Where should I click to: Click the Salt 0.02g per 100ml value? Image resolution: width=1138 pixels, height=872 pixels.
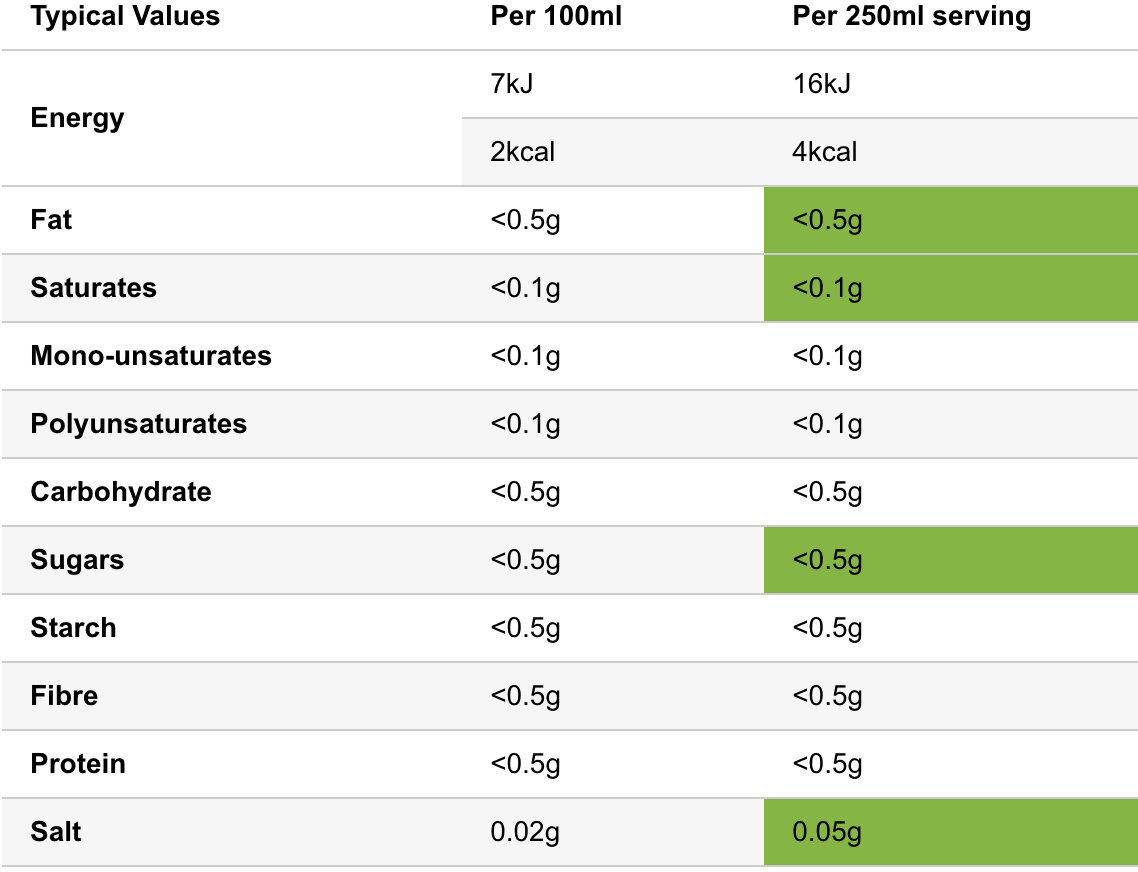[x=525, y=832]
